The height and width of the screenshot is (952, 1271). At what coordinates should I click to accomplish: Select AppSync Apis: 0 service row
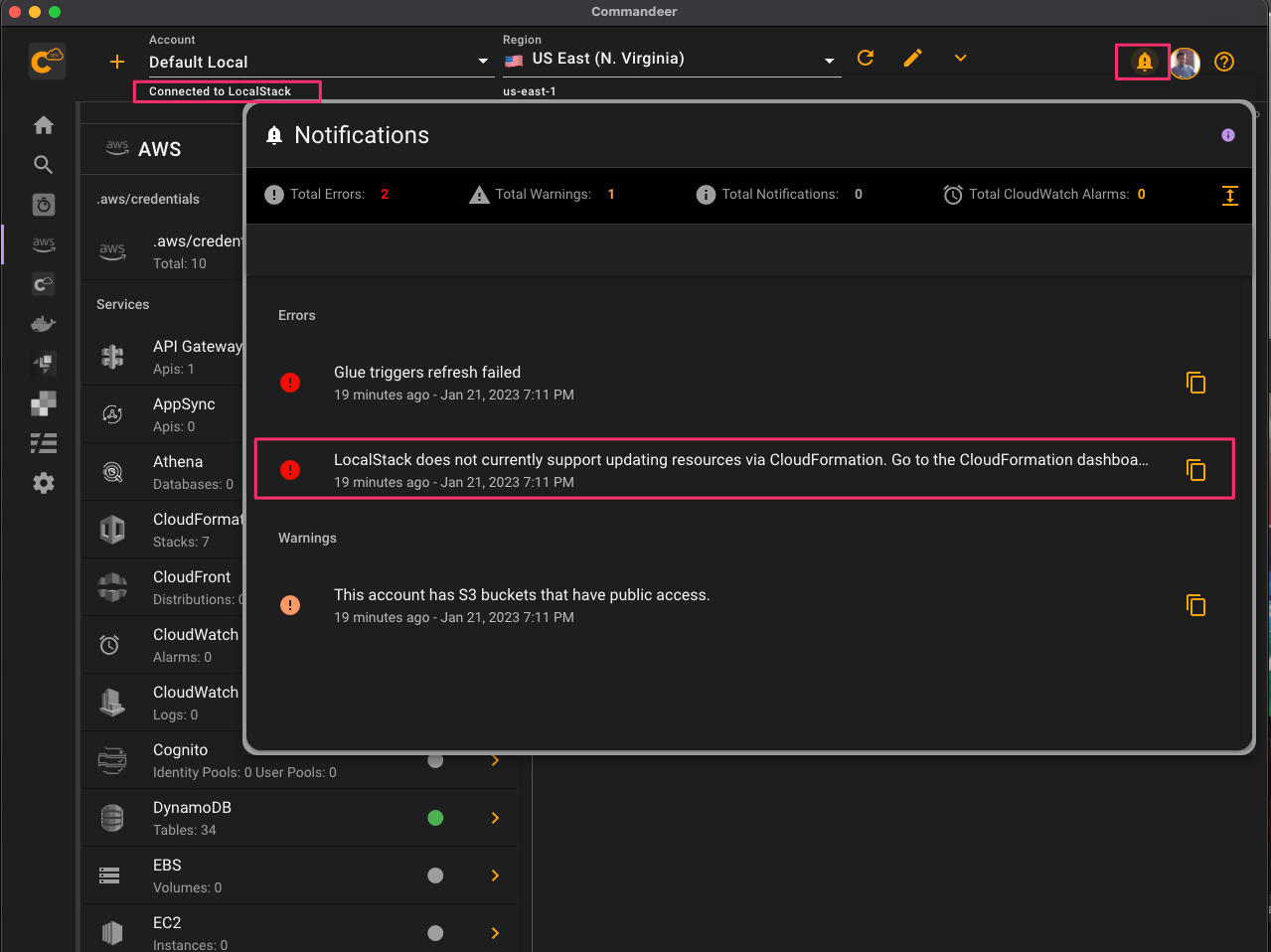tap(164, 414)
